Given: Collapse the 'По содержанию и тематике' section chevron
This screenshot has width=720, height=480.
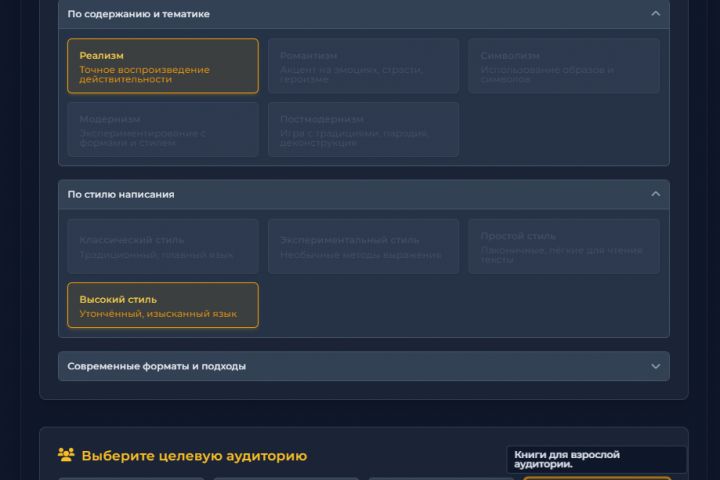Looking at the screenshot, I should [655, 14].
